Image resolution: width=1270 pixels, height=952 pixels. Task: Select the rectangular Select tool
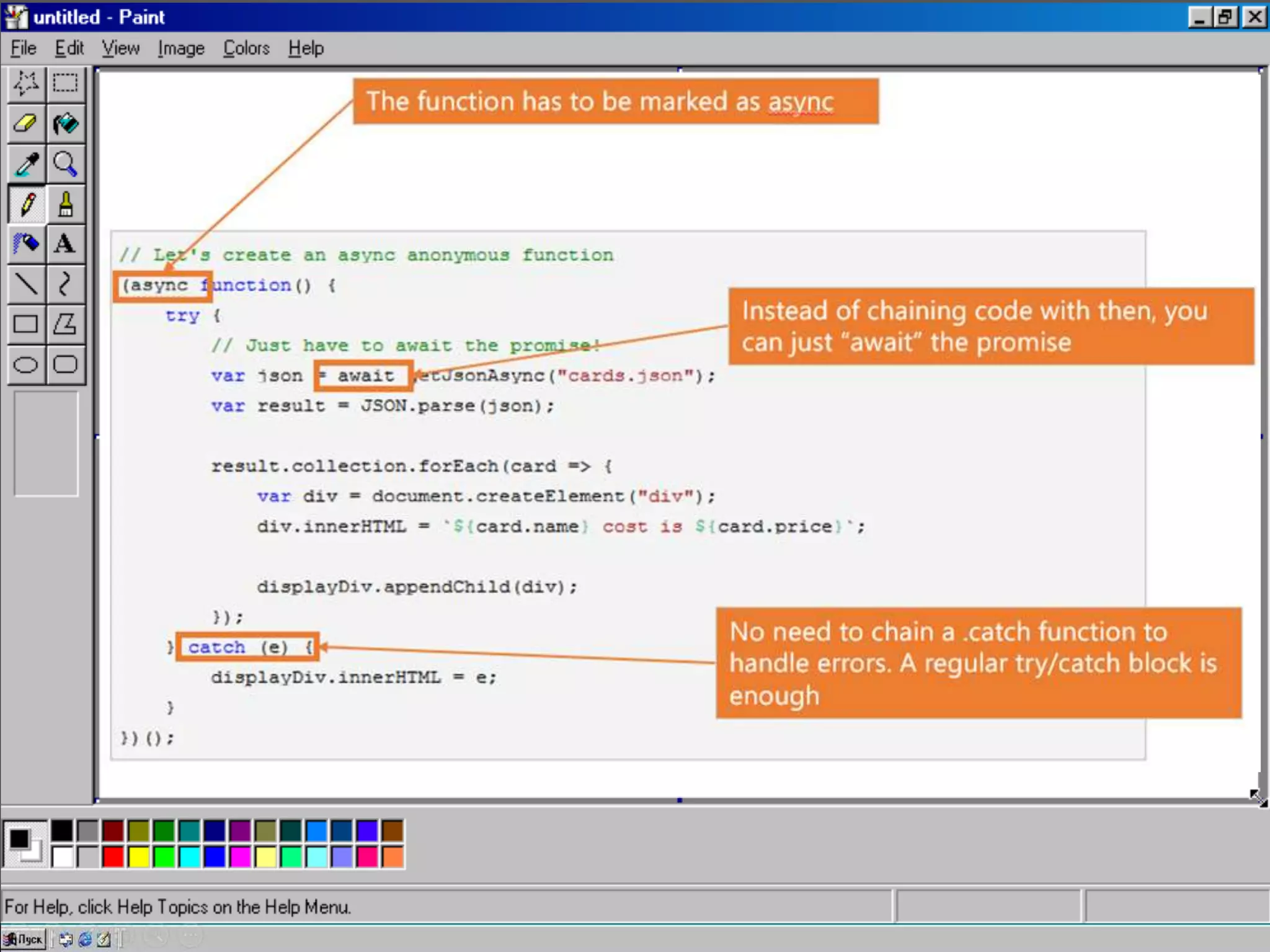pyautogui.click(x=65, y=83)
